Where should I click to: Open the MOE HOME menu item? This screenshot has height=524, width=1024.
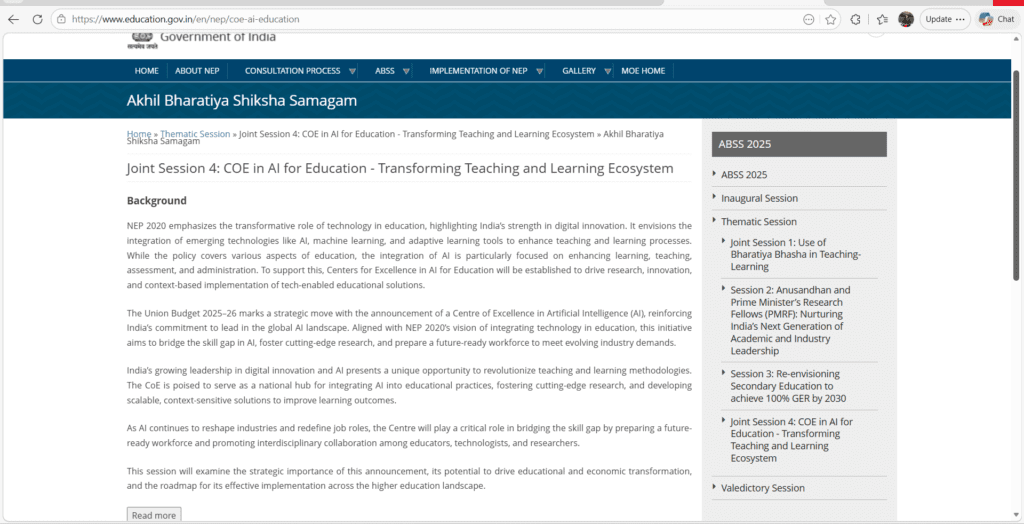click(643, 71)
